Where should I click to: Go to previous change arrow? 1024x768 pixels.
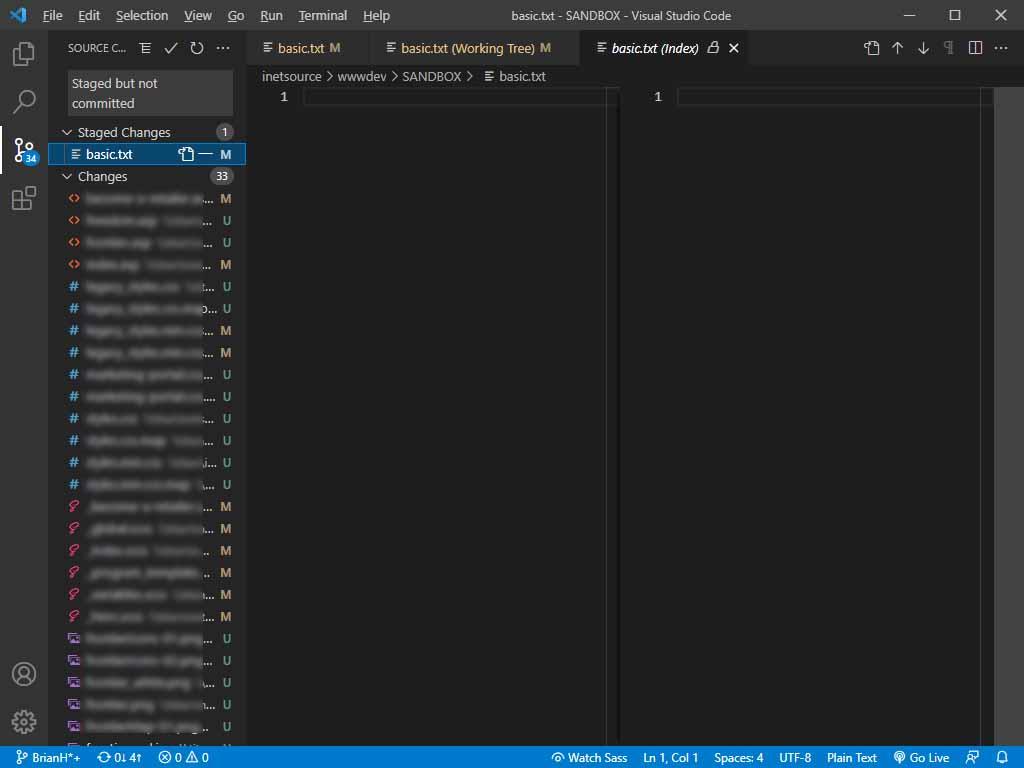point(897,48)
